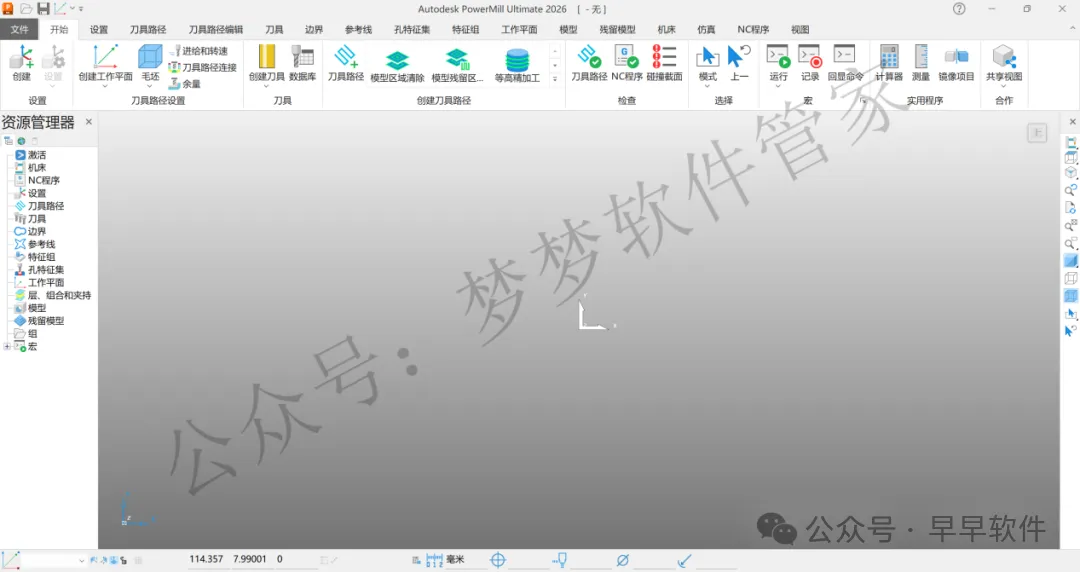Click the NC程序 check icon
This screenshot has width=1080, height=572.
coord(627,63)
